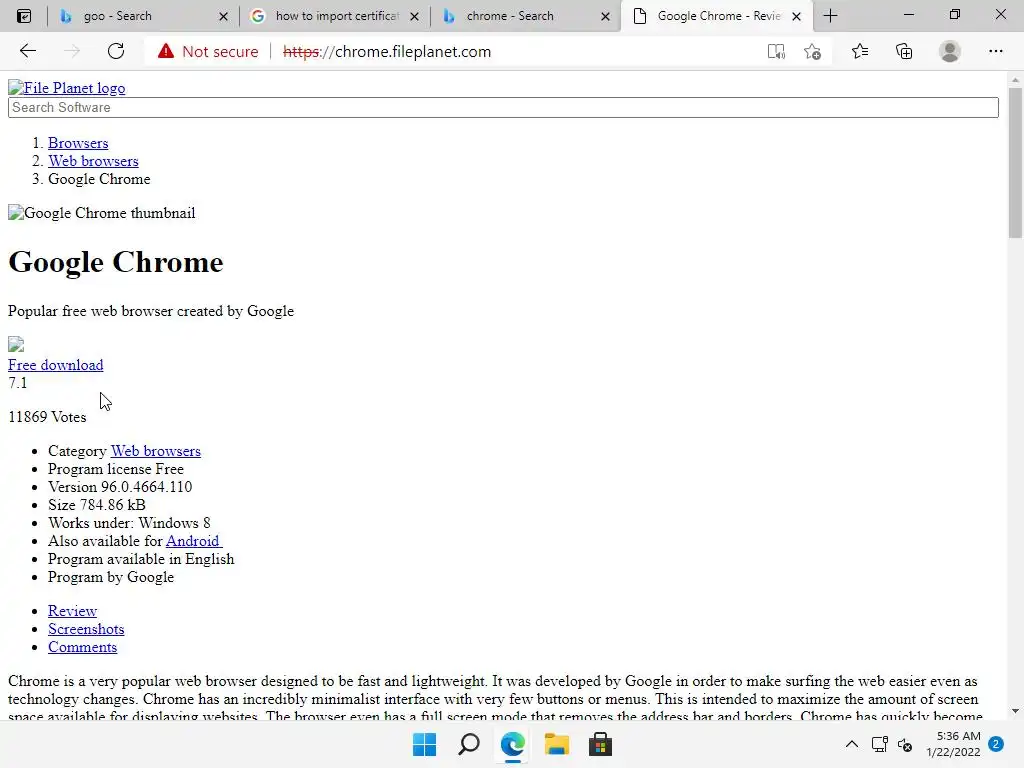Go back to the previous page

[x=27, y=51]
